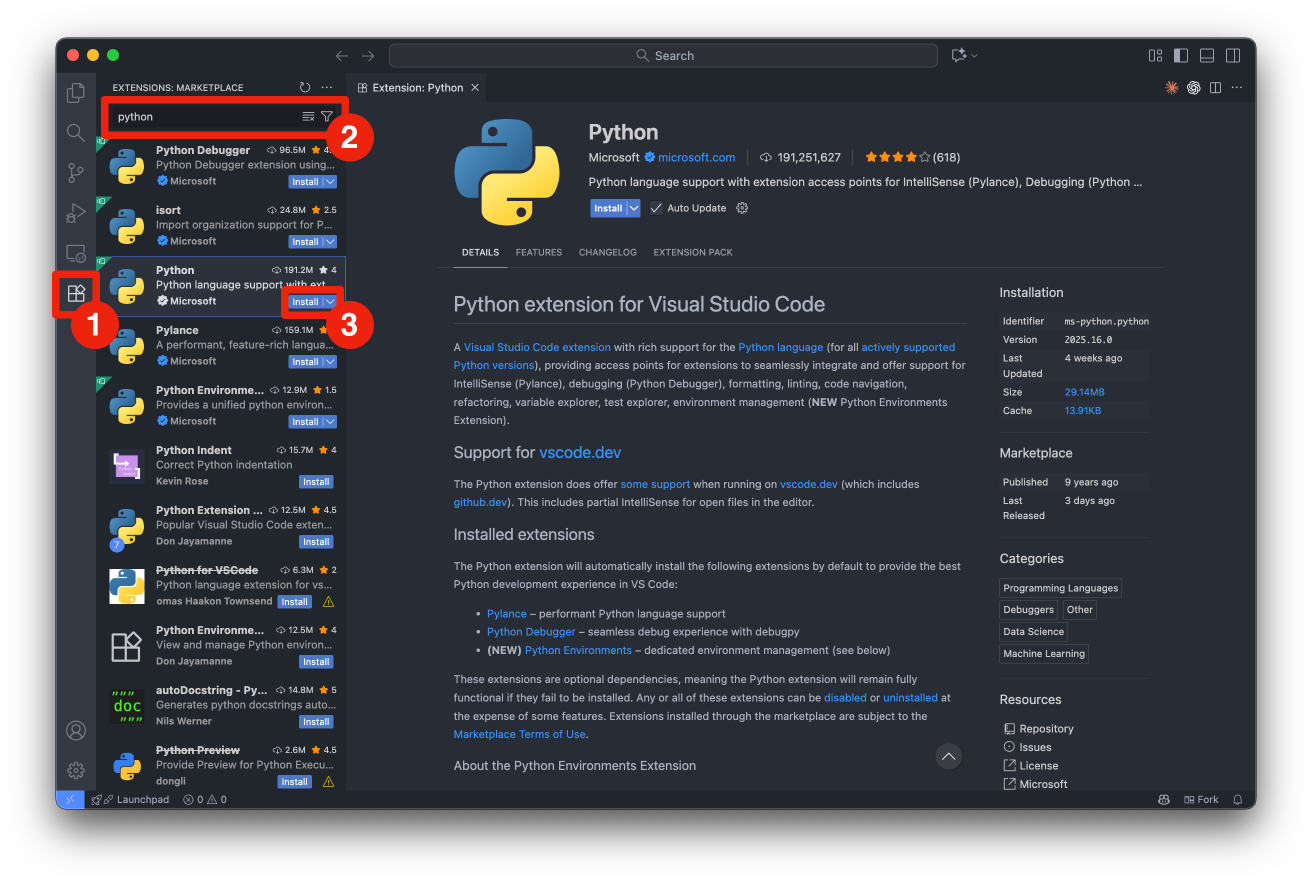Open the Extensions view icon
The width and height of the screenshot is (1312, 883).
(x=76, y=293)
